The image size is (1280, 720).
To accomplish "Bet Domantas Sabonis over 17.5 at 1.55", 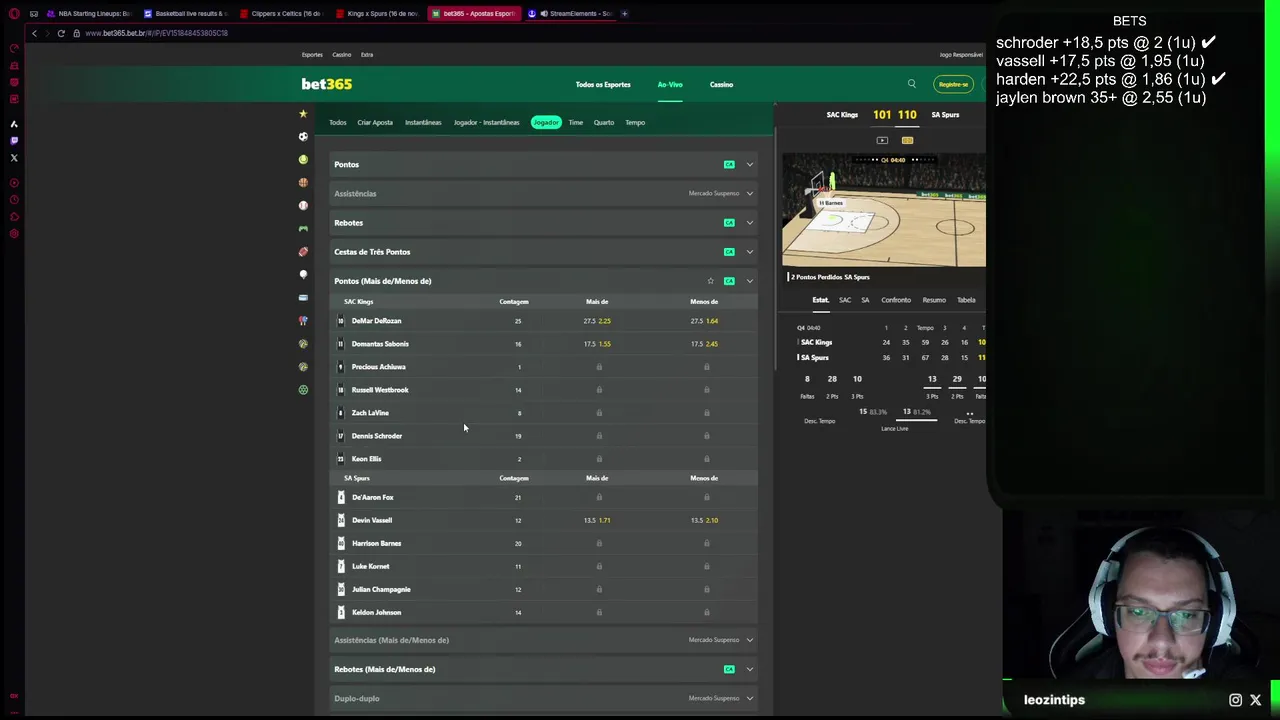I will pyautogui.click(x=597, y=344).
